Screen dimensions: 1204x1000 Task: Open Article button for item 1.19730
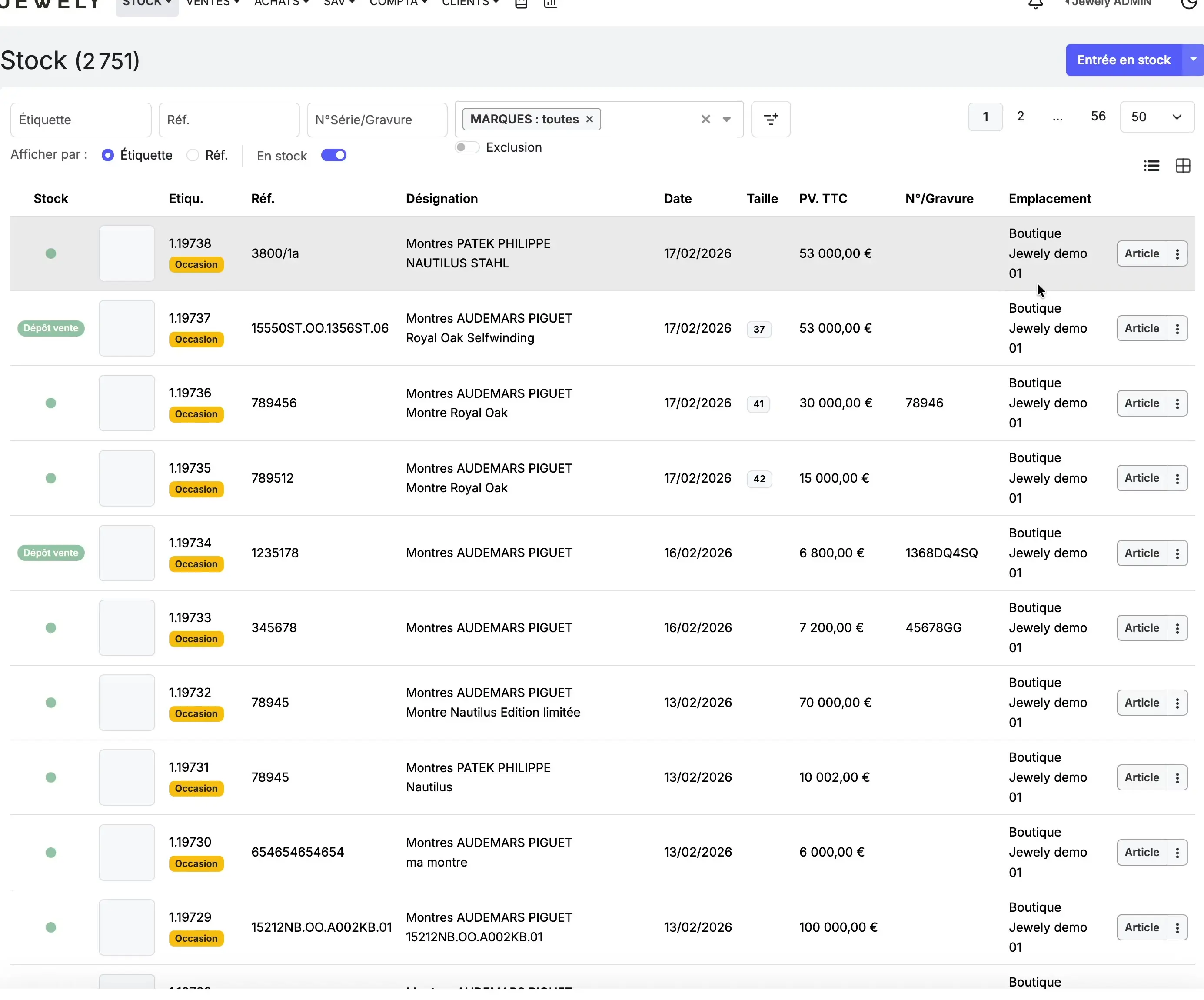click(1141, 853)
